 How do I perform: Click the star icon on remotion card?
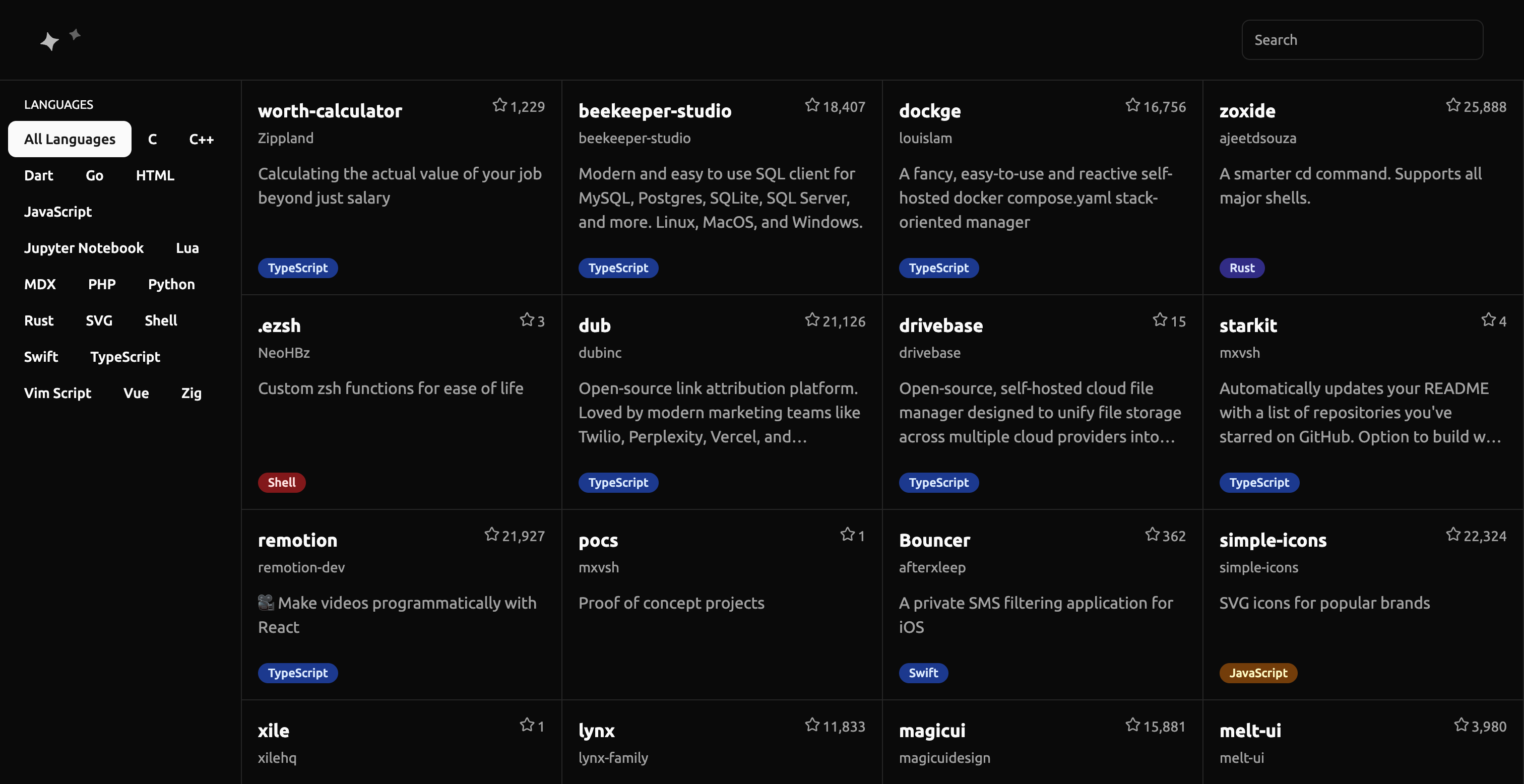(492, 535)
